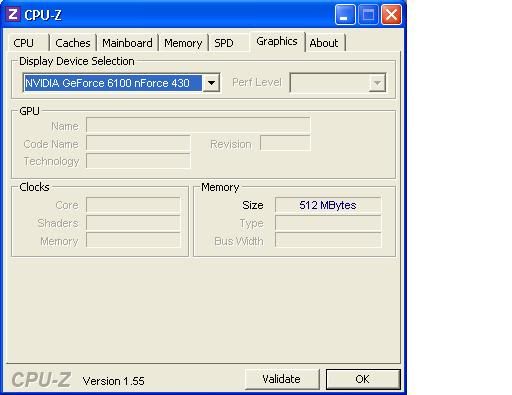Minimize the CPU-Z window
This screenshot has height=395, width=512.
[345, 15]
